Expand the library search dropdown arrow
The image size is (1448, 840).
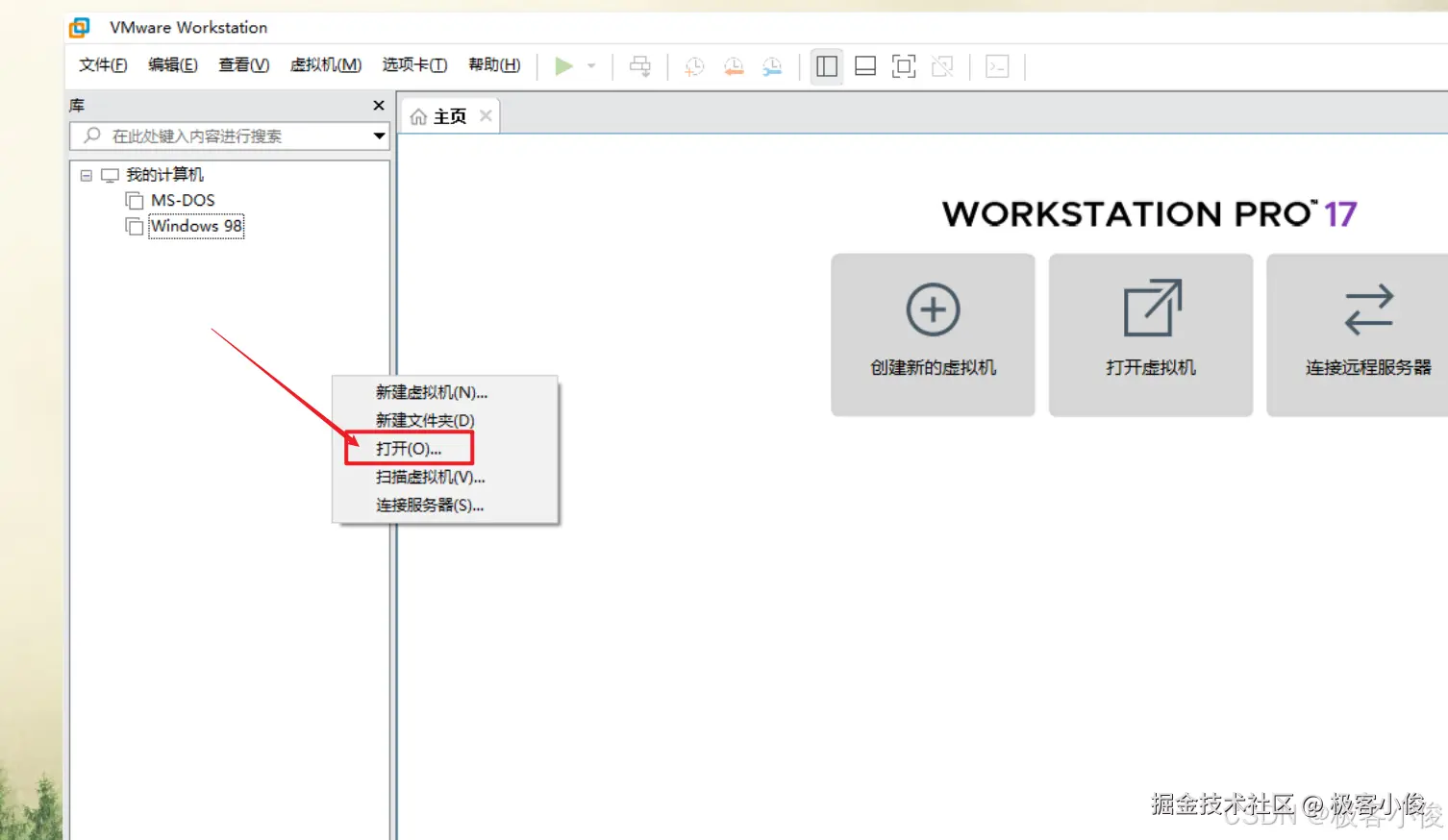click(379, 136)
